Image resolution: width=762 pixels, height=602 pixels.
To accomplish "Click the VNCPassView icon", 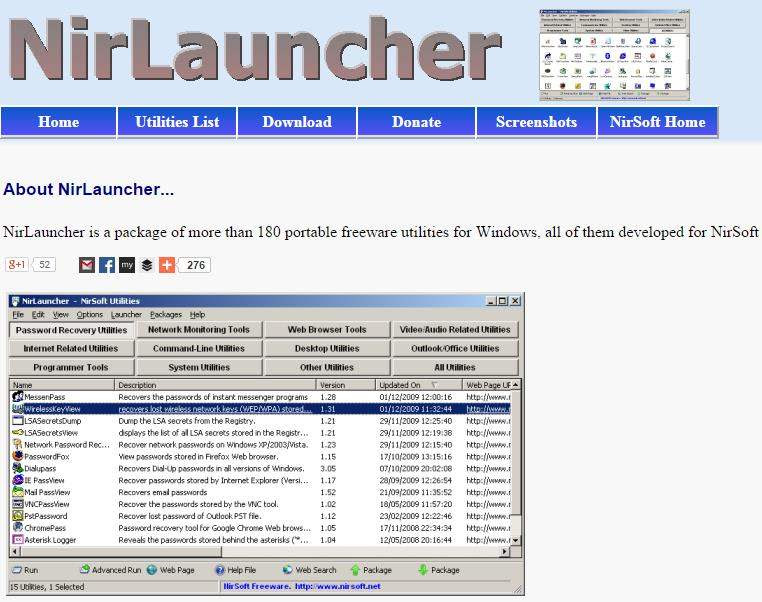I will [x=18, y=504].
